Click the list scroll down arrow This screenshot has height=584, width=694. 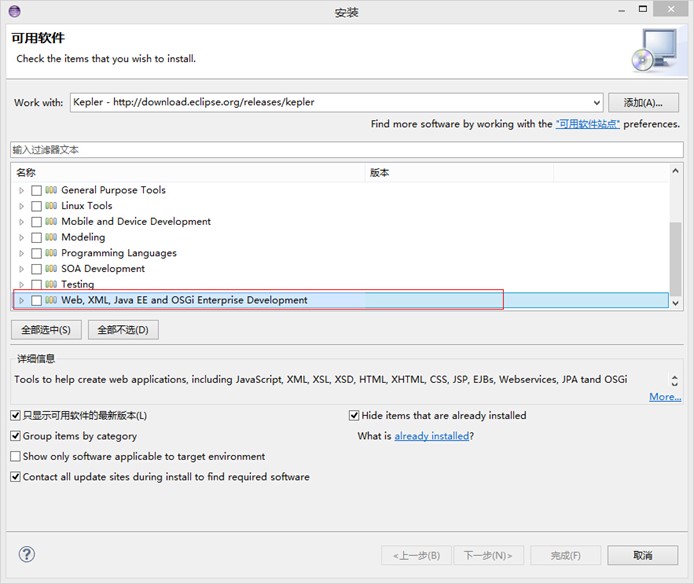click(x=675, y=303)
